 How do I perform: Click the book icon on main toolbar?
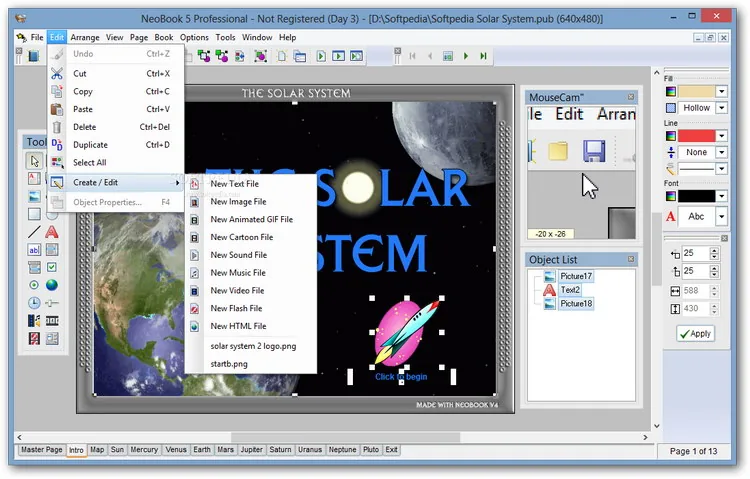33,56
